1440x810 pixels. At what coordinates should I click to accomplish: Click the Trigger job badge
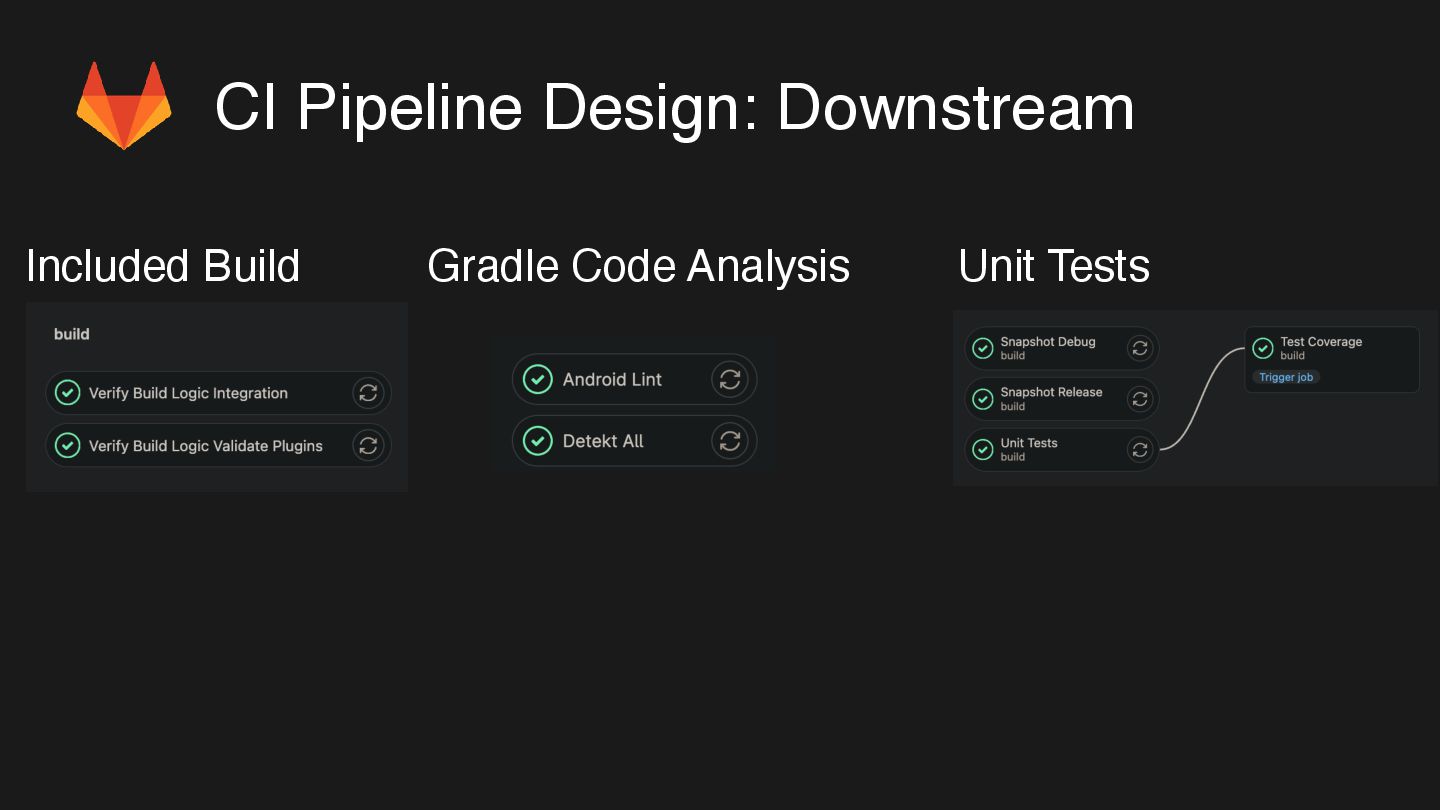(1286, 377)
